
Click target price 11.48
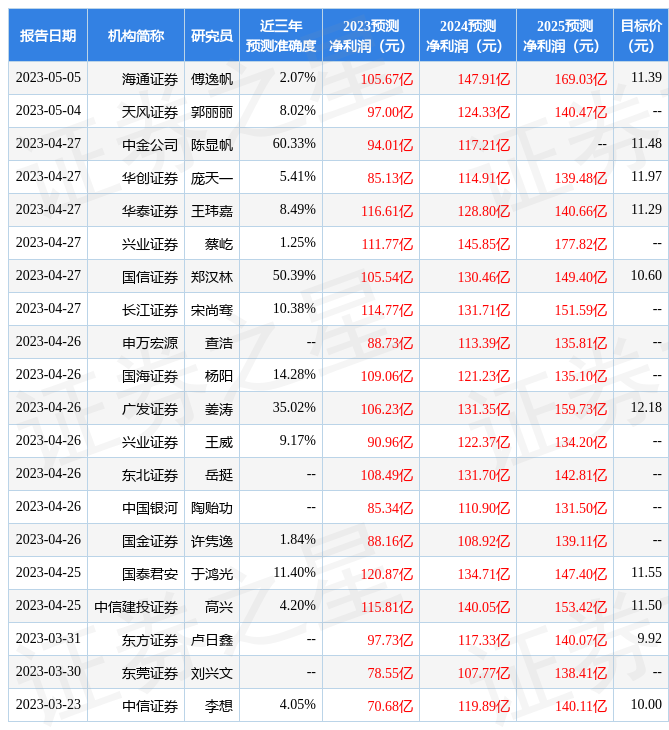click(646, 143)
